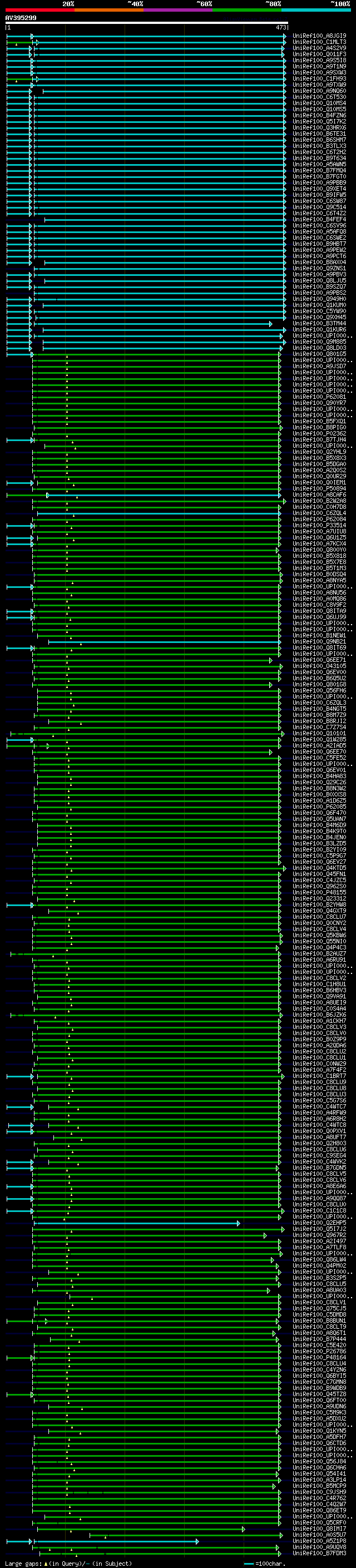356x1568 pixels.
Task: Open UniRef100_A9NQ60 hit
Action: click(x=319, y=91)
